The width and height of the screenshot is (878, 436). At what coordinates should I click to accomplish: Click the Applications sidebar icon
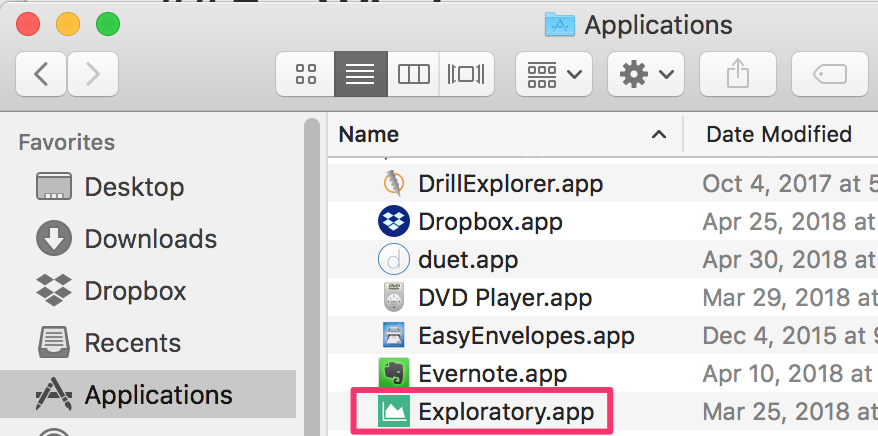pyautogui.click(x=54, y=394)
